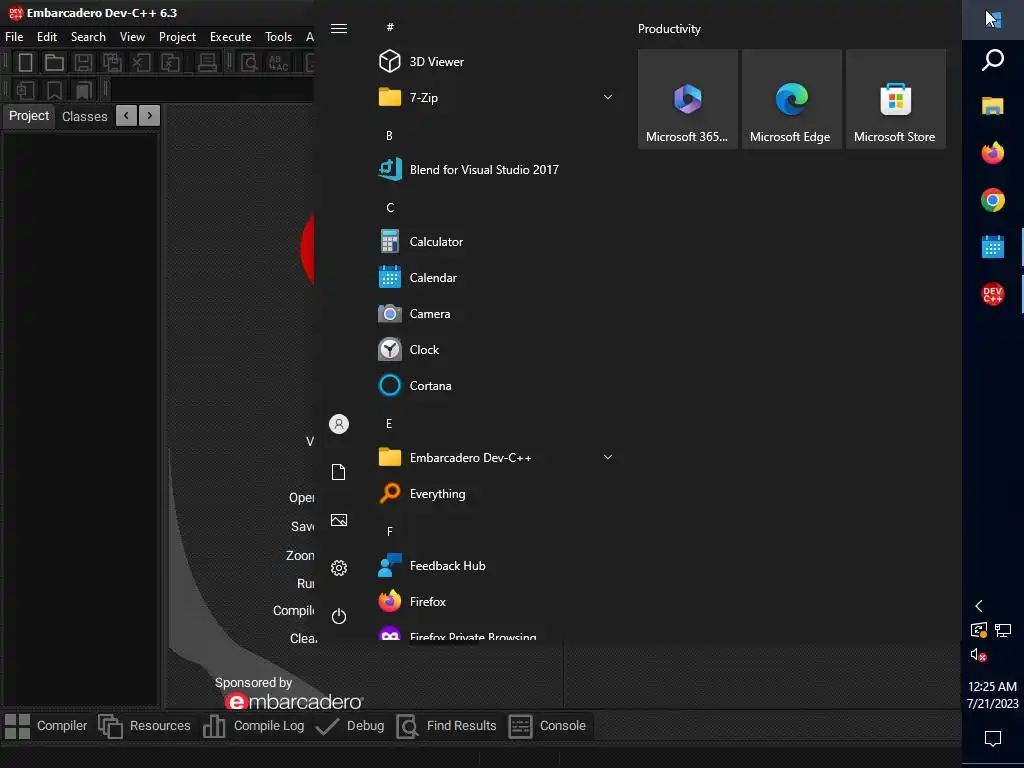Open the Compile Log bottom tab
1024x768 pixels.
click(253, 726)
